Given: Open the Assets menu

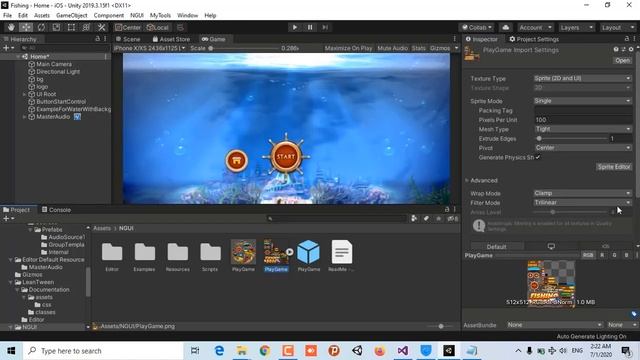Looking at the screenshot, I should coord(42,16).
